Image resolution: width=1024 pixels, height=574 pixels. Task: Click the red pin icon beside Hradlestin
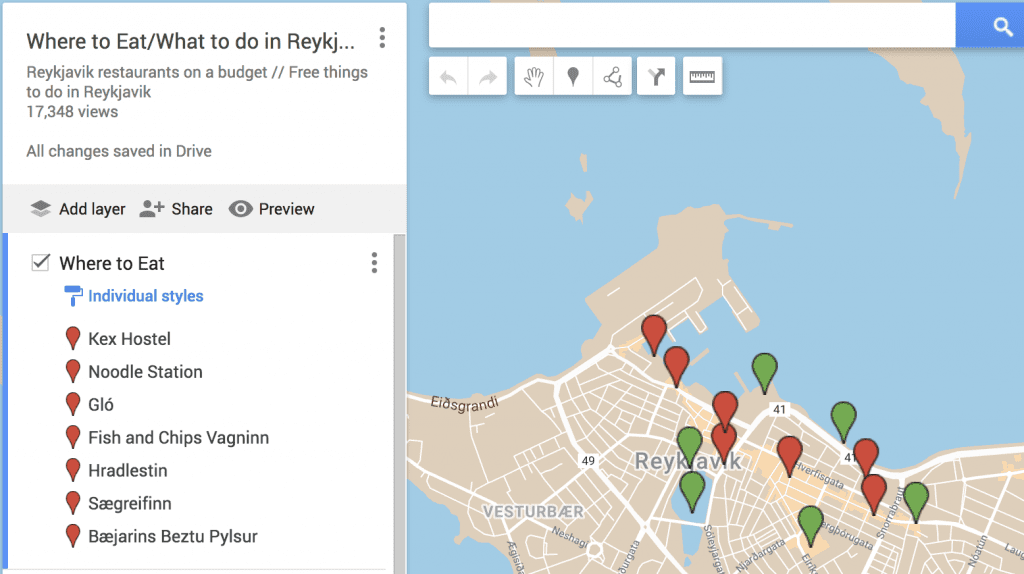click(73, 469)
